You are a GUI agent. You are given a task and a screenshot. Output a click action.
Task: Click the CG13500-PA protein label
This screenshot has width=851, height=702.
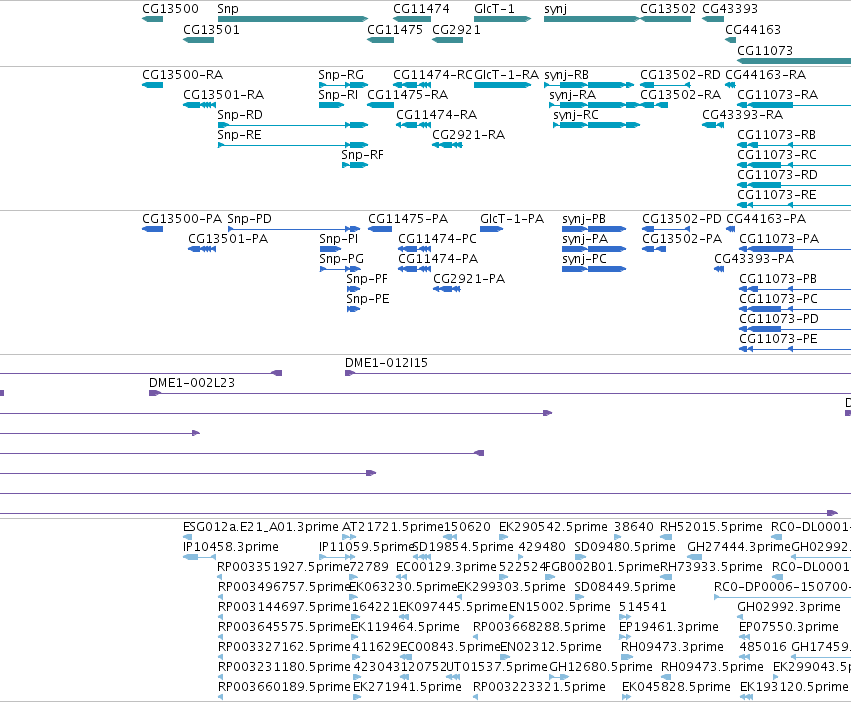point(182,219)
